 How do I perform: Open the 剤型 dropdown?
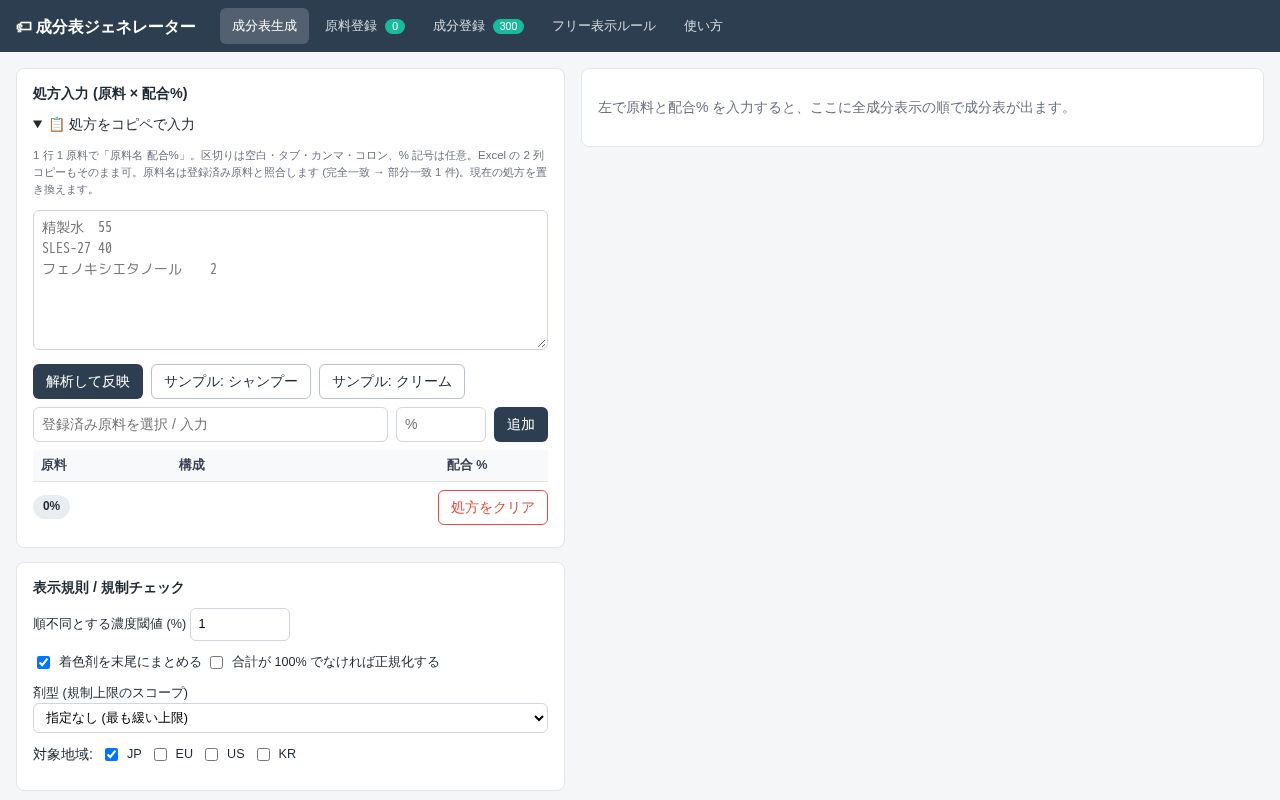pyautogui.click(x=290, y=718)
